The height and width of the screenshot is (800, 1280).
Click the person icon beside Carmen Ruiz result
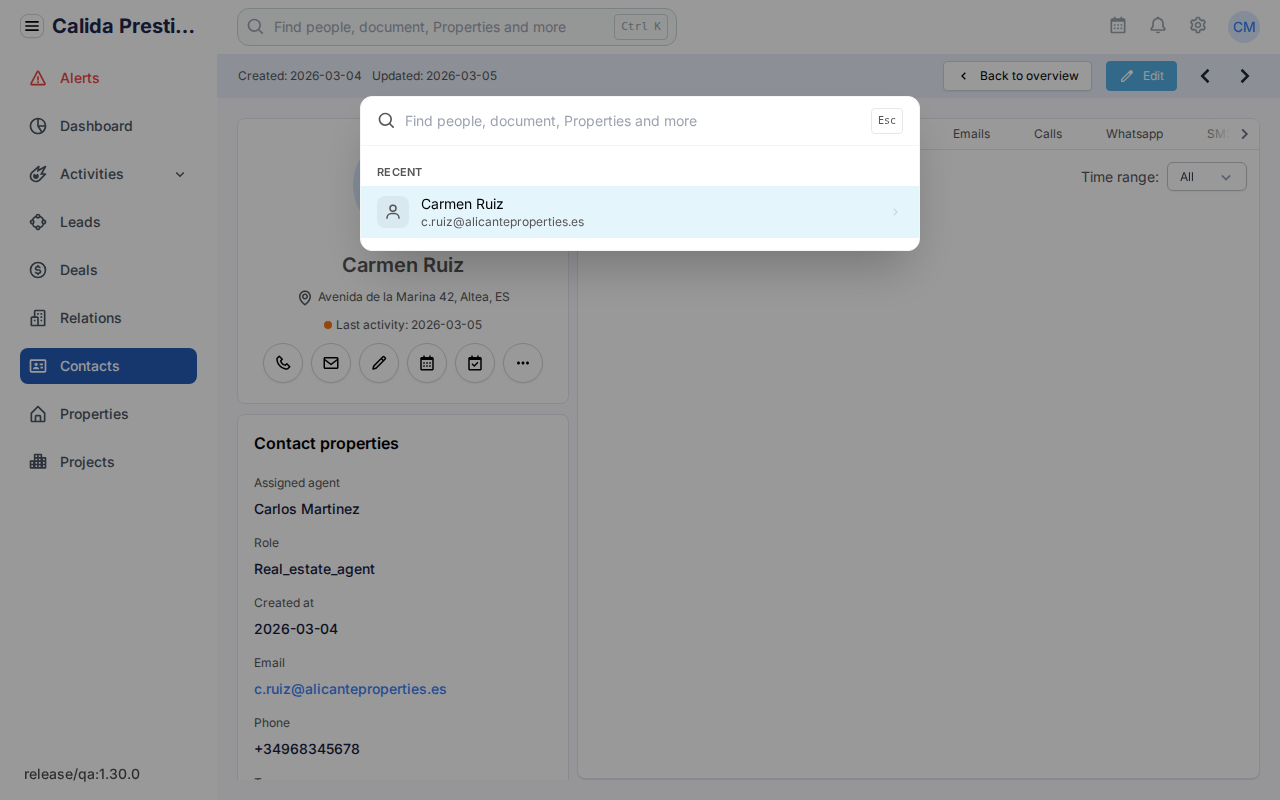coord(393,212)
